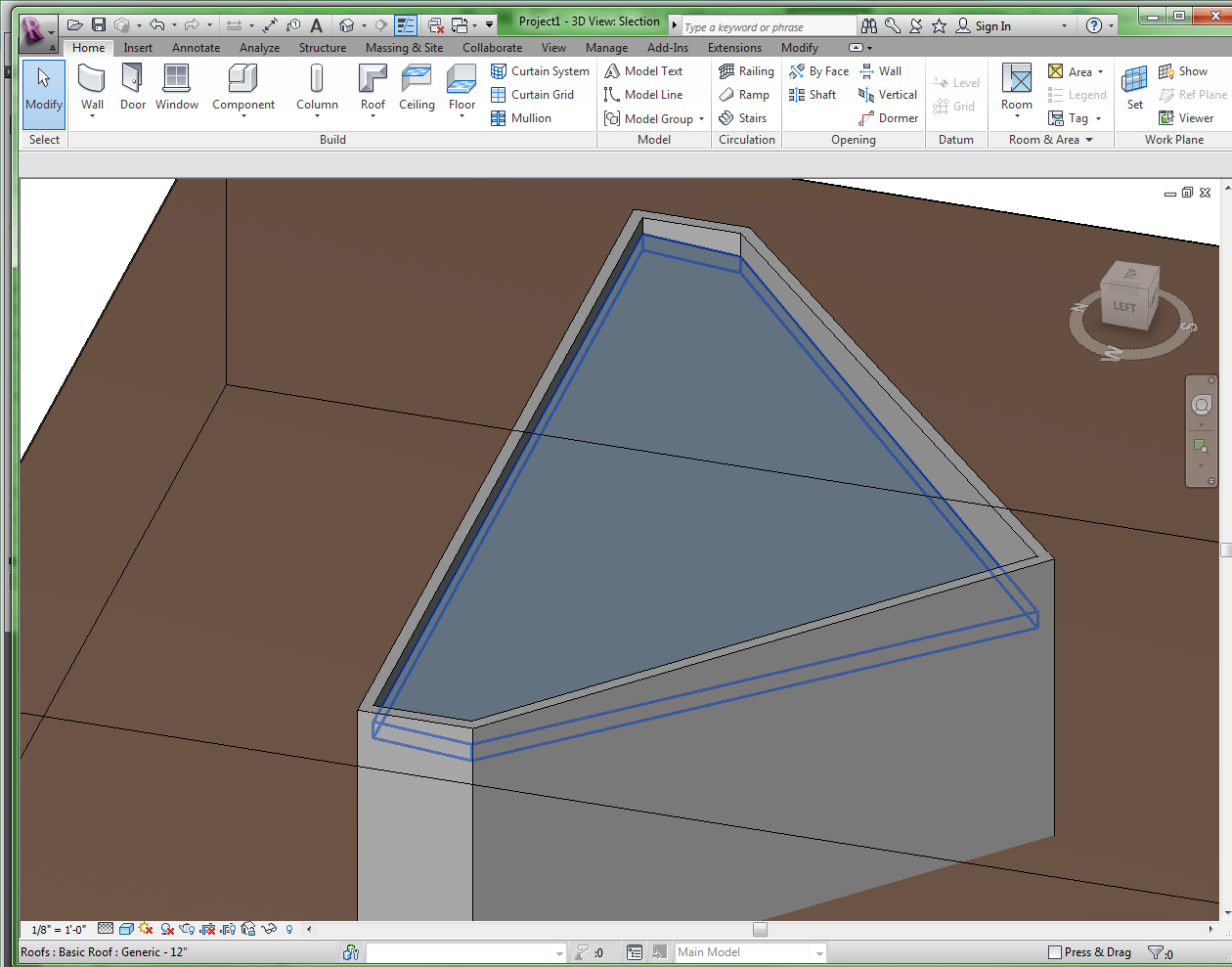Choose the Component tool icon
This screenshot has height=967, width=1232.
[242, 78]
